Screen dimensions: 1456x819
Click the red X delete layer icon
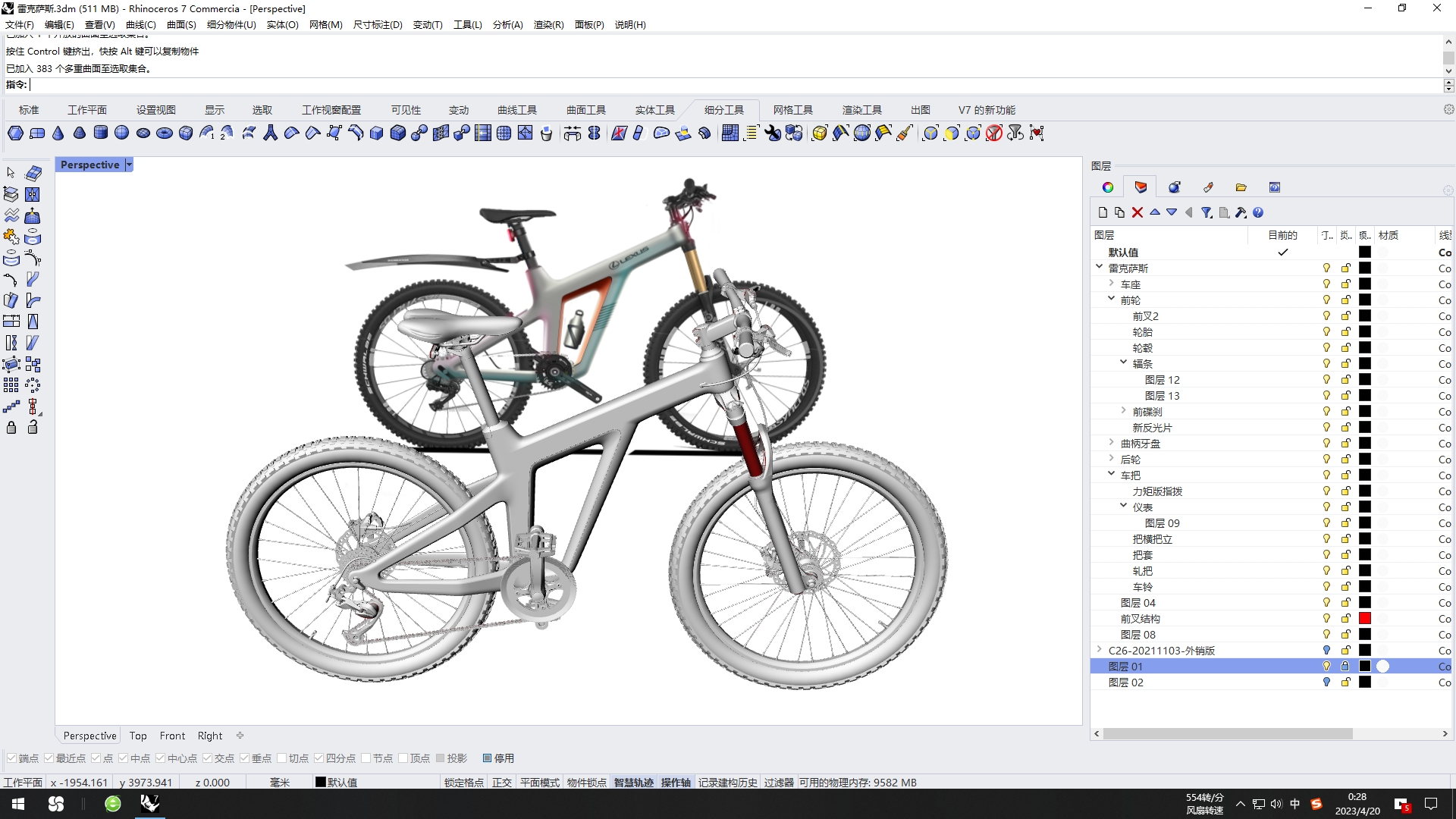coord(1137,212)
